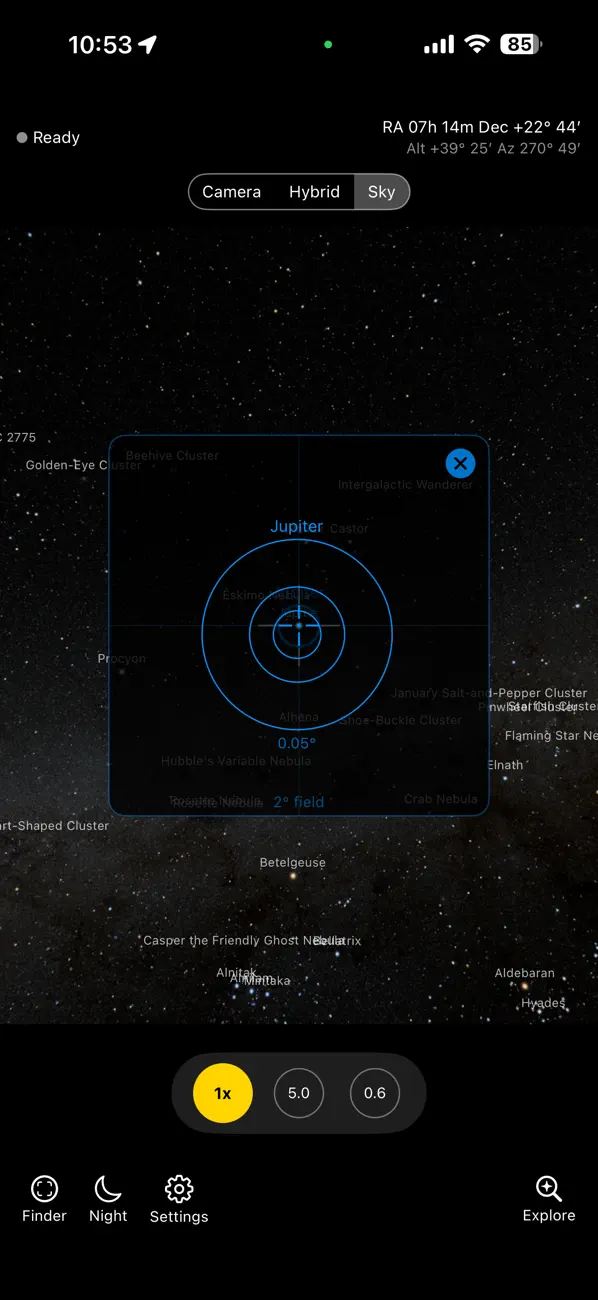598x1300 pixels.
Task: Select Casper the Friendly Ghost Nebula label
Action: coord(242,940)
